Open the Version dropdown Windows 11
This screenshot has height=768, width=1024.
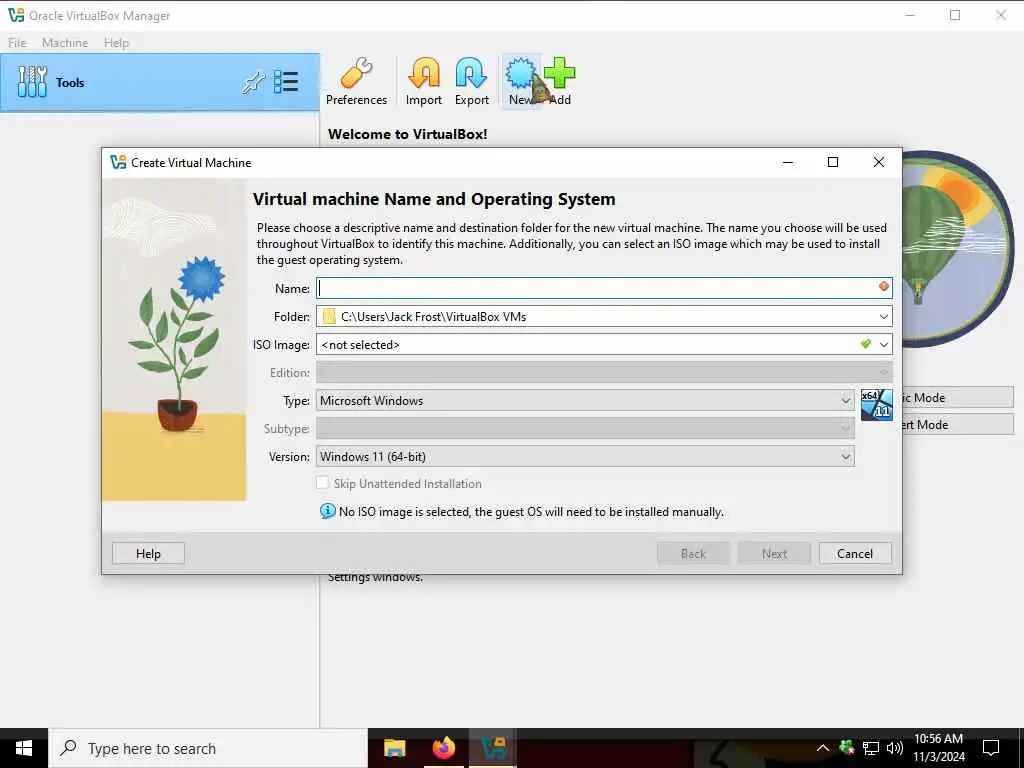click(585, 456)
